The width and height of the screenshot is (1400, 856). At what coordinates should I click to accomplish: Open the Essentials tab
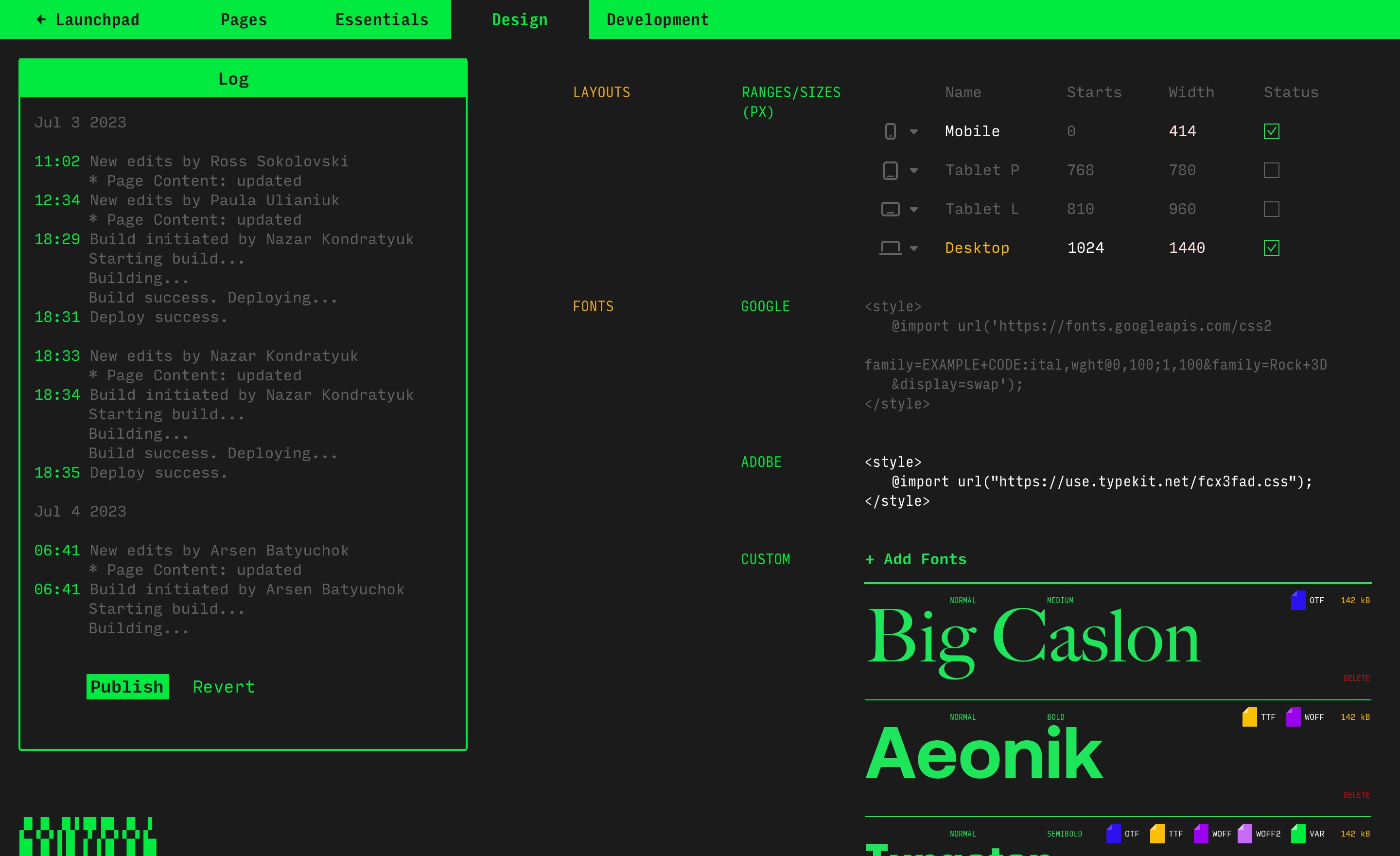tap(382, 20)
